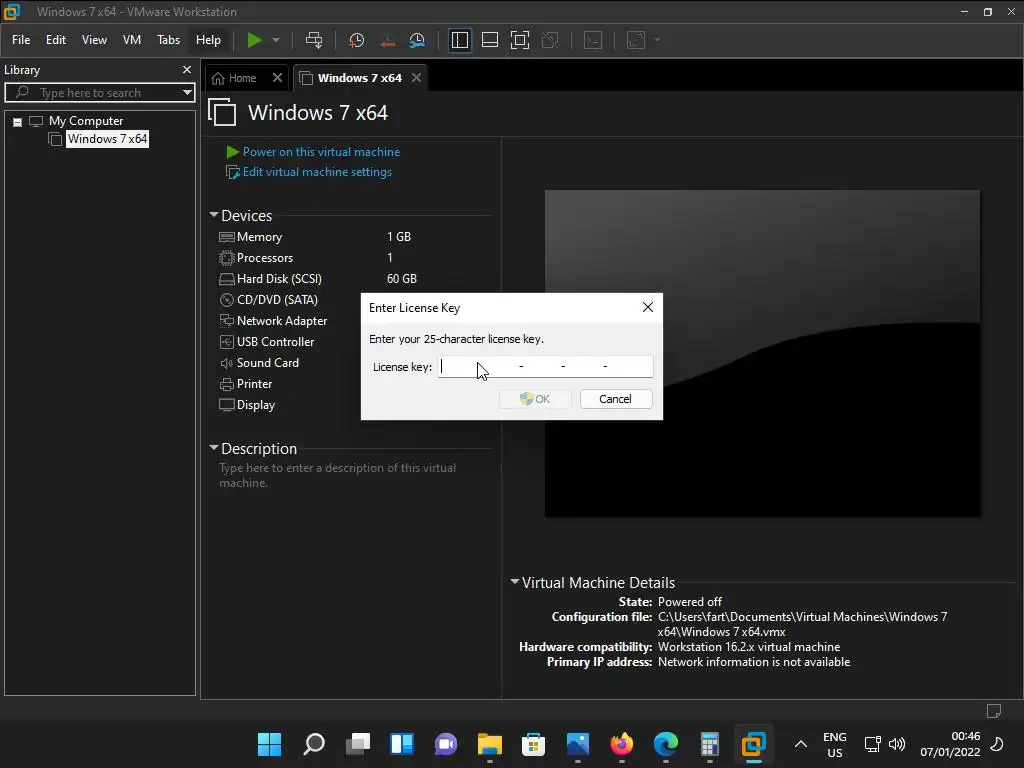The width and height of the screenshot is (1024, 768).
Task: Collapse the Virtual Machine Details section
Action: click(515, 582)
